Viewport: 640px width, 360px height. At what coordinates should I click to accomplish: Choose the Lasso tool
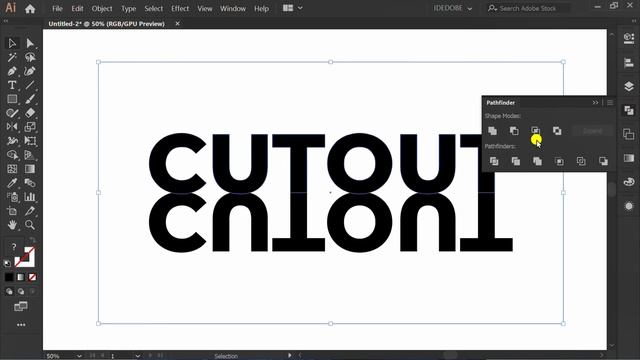30,57
